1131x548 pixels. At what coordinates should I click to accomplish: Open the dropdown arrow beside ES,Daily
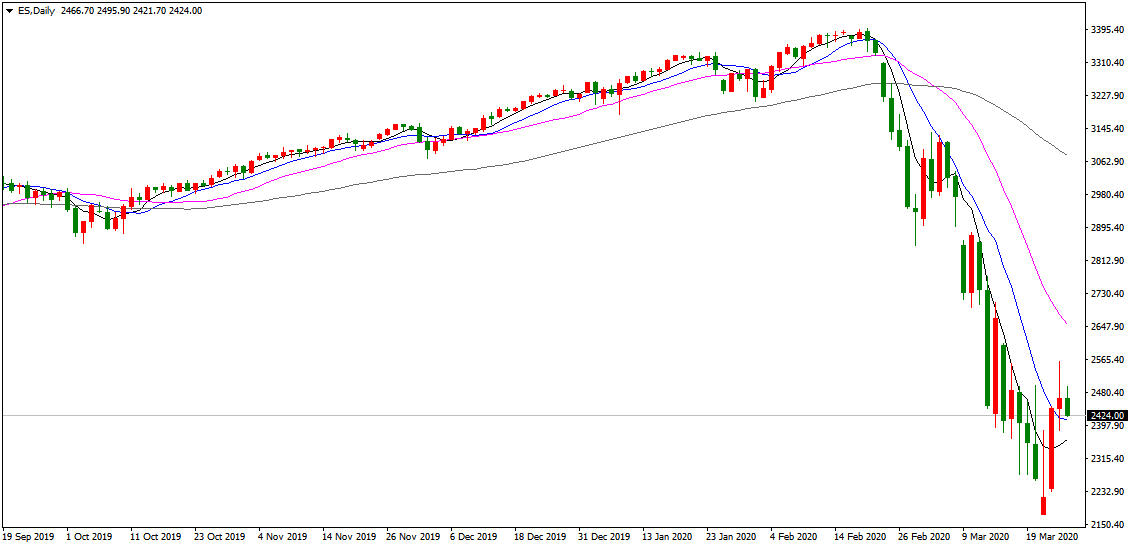pos(8,10)
